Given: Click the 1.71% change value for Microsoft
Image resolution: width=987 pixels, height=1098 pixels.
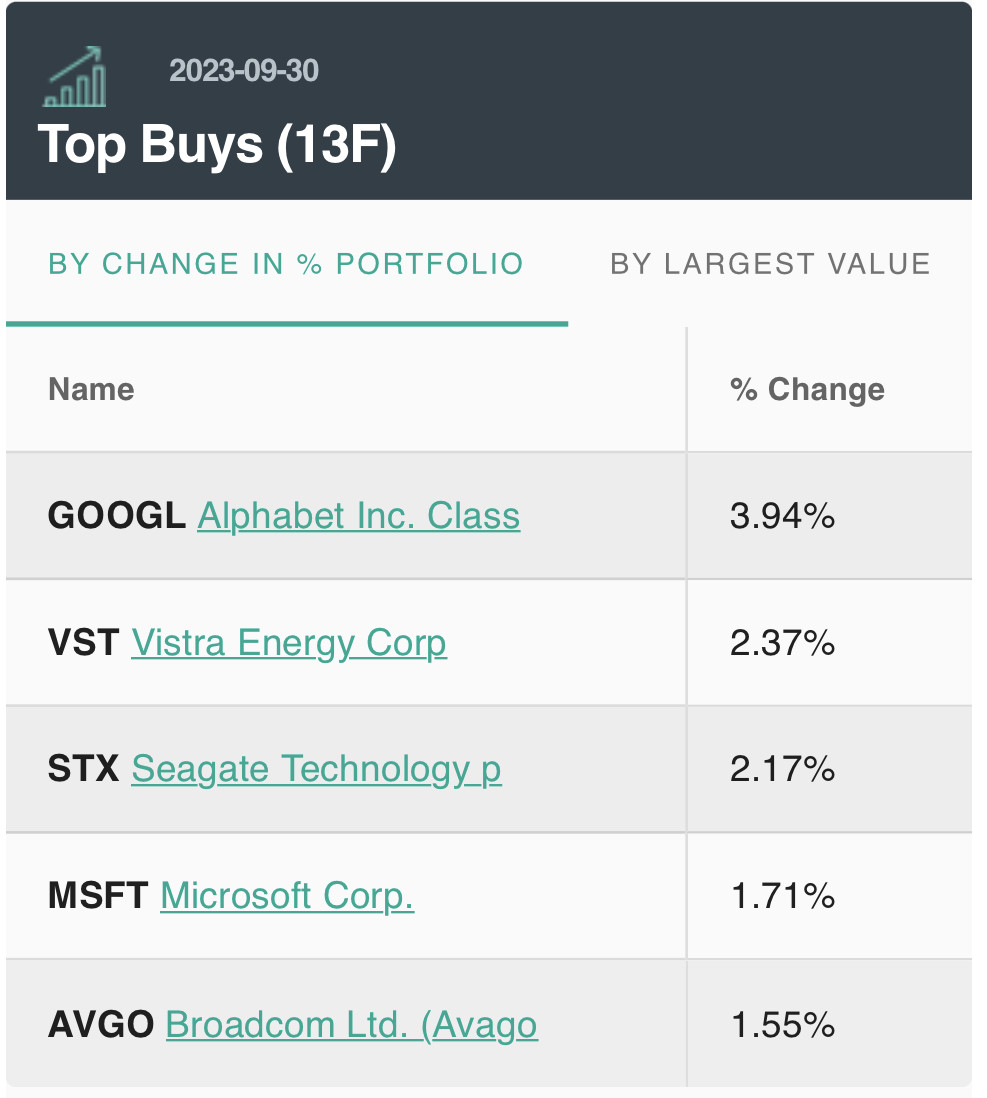Looking at the screenshot, I should (x=782, y=895).
